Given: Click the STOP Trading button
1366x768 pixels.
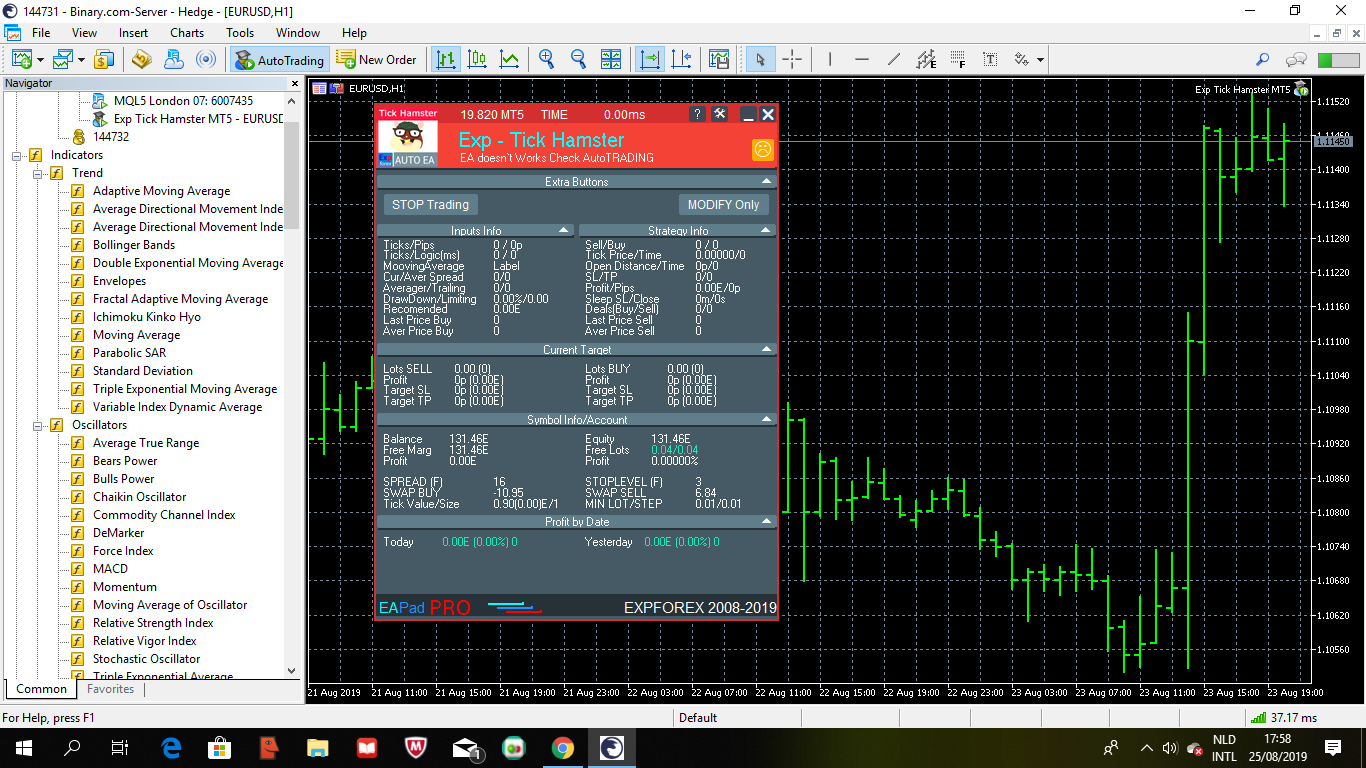Looking at the screenshot, I should pyautogui.click(x=430, y=205).
